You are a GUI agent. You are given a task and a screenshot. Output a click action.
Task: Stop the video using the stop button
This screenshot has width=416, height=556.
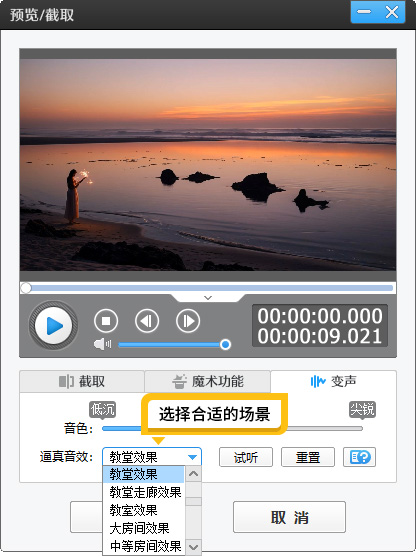pos(106,321)
